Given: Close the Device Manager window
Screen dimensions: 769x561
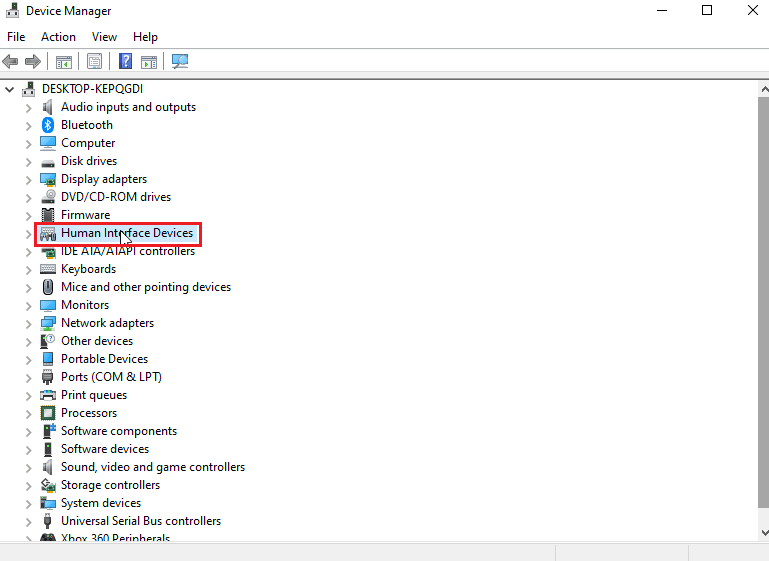Looking at the screenshot, I should point(752,10).
